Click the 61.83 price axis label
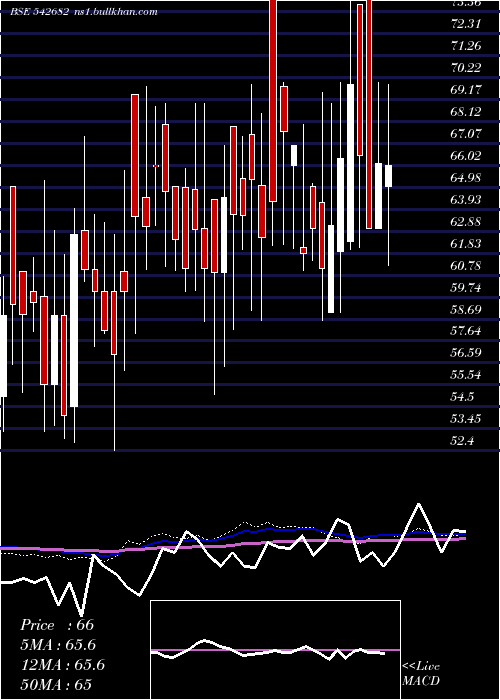The height and width of the screenshot is (700, 500). tap(467, 244)
